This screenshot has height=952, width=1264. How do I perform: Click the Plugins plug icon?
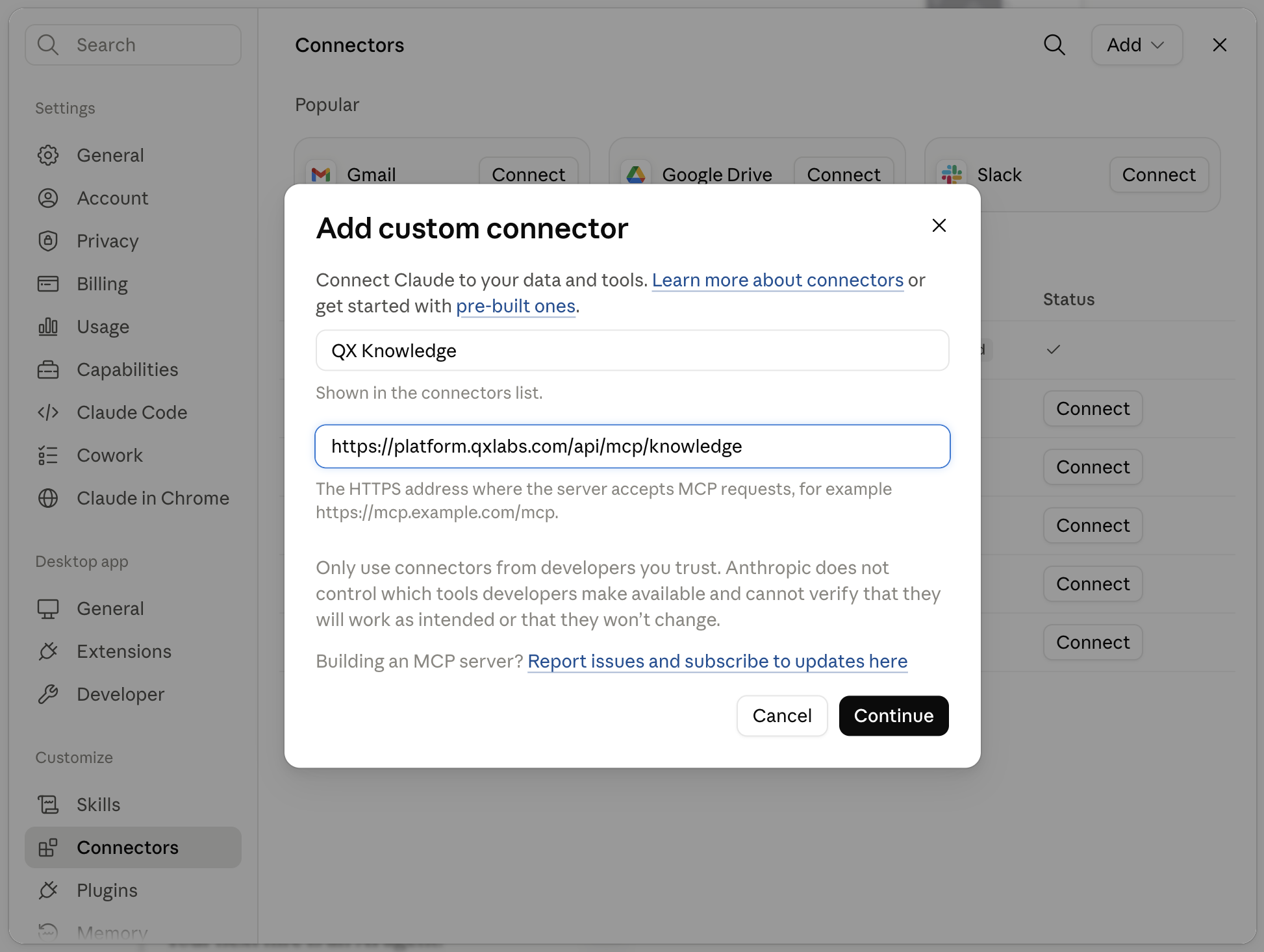(x=48, y=890)
